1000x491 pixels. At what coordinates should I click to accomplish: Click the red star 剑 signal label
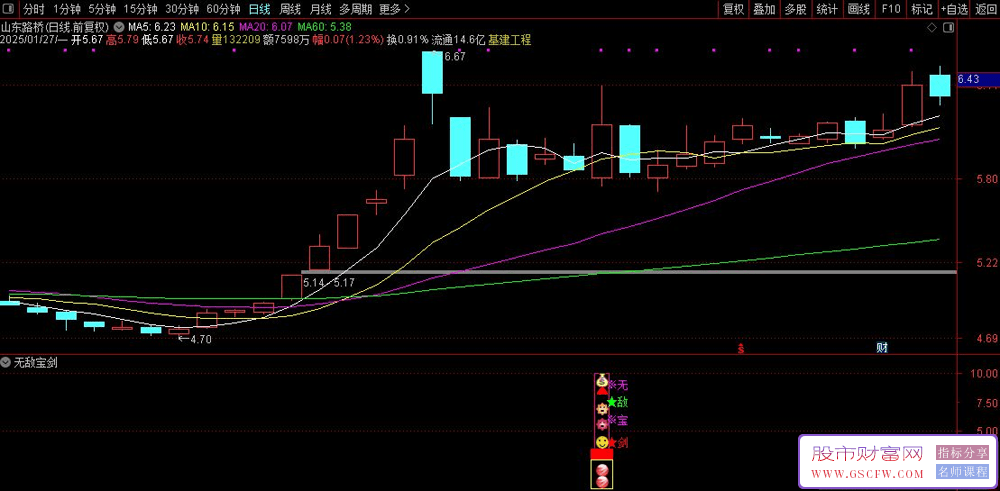[618, 443]
